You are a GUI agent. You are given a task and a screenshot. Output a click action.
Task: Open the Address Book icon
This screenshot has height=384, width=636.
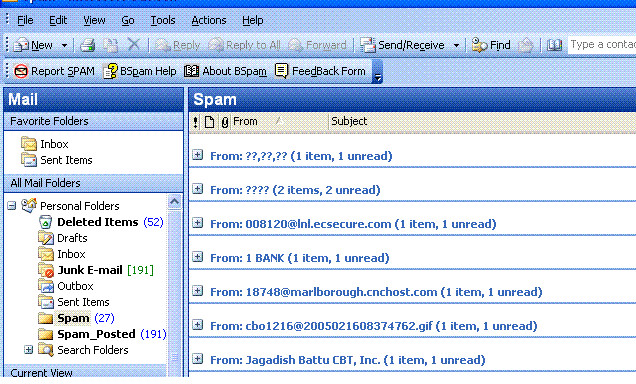tap(554, 45)
